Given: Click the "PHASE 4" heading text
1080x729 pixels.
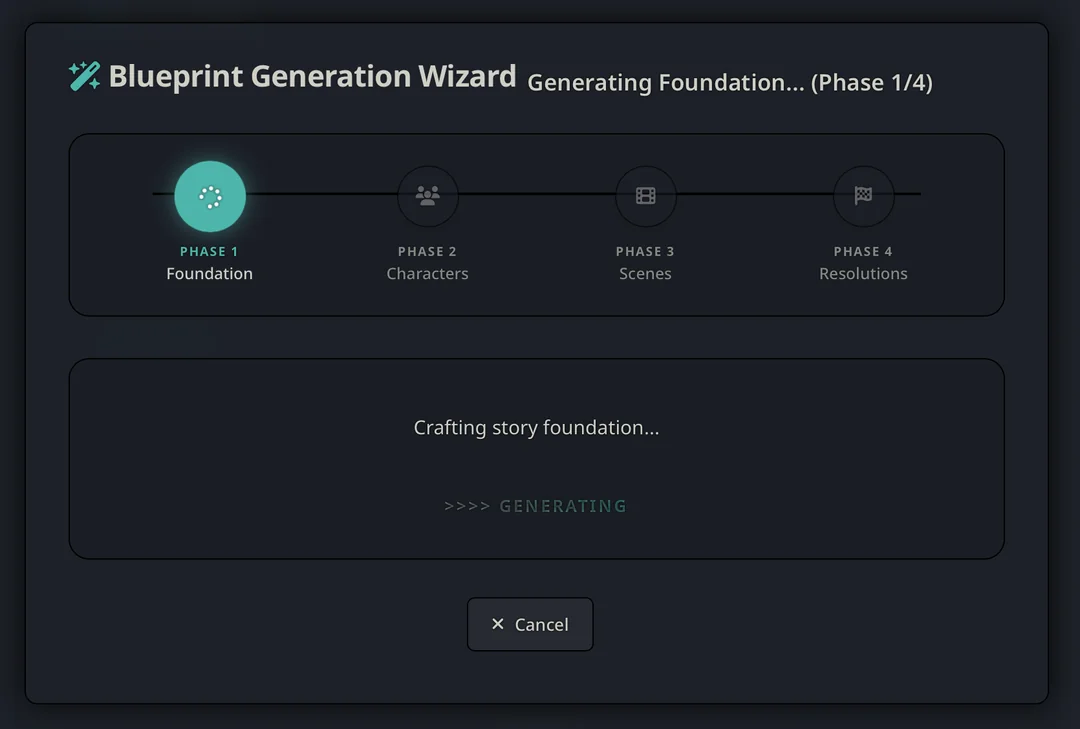Looking at the screenshot, I should pos(864,252).
